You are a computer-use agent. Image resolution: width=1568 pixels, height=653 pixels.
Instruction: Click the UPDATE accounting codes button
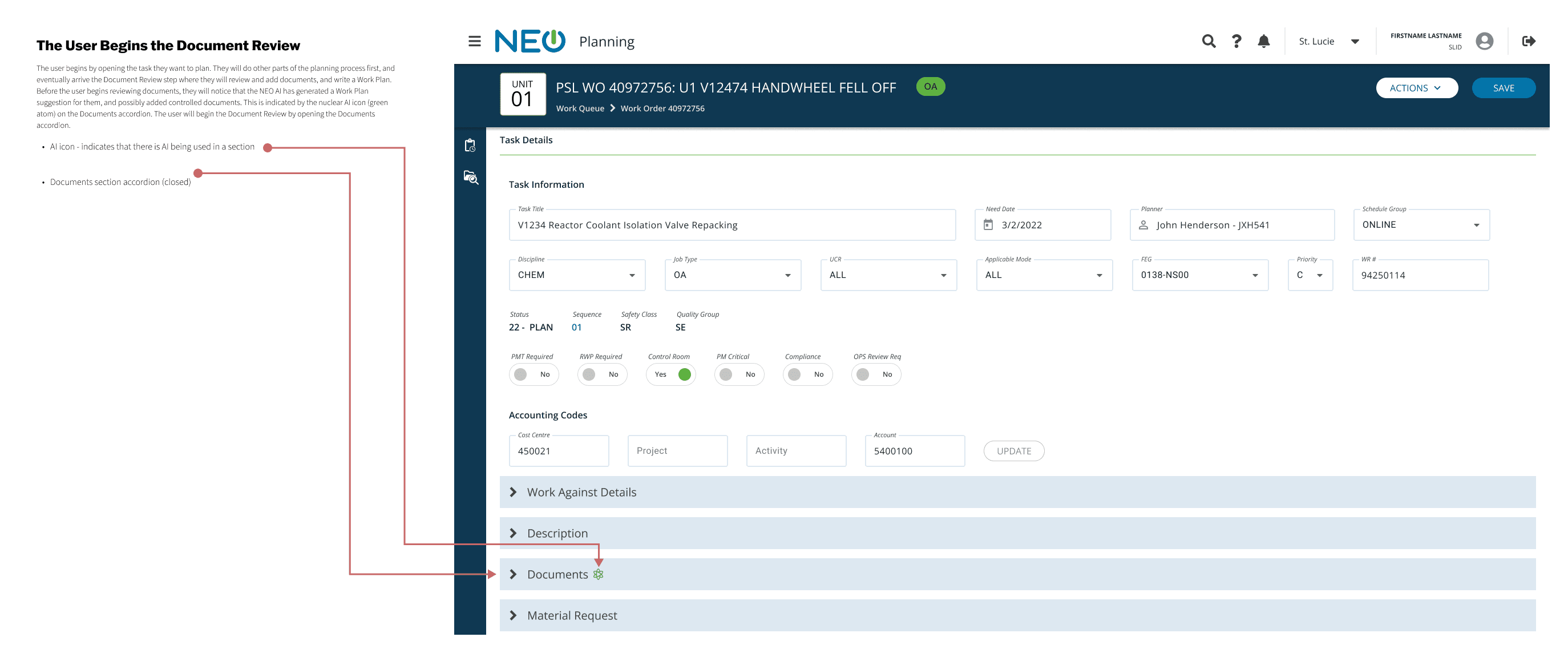[1013, 451]
